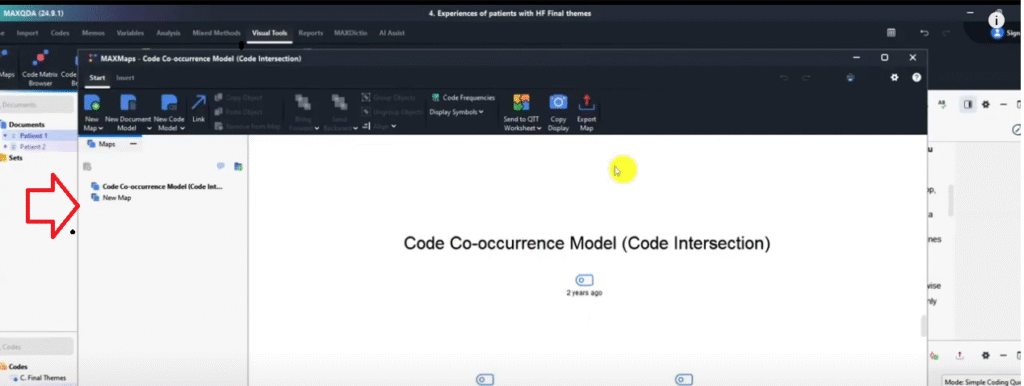Click the MAXMaps canvas vertical scrollbar

(x=923, y=325)
